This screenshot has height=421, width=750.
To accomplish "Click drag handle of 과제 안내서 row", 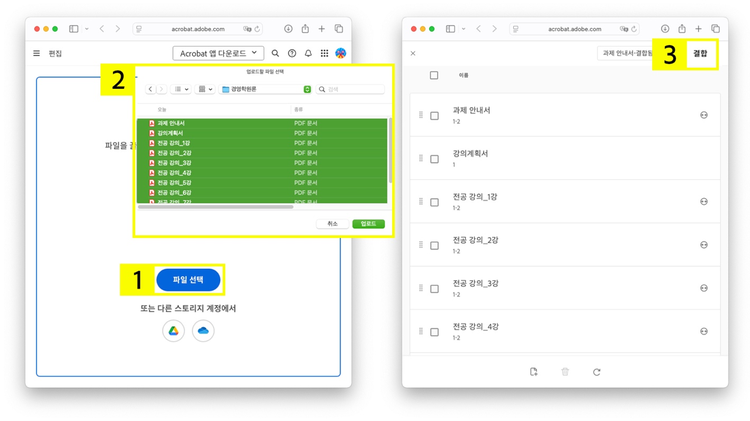I will click(x=421, y=115).
